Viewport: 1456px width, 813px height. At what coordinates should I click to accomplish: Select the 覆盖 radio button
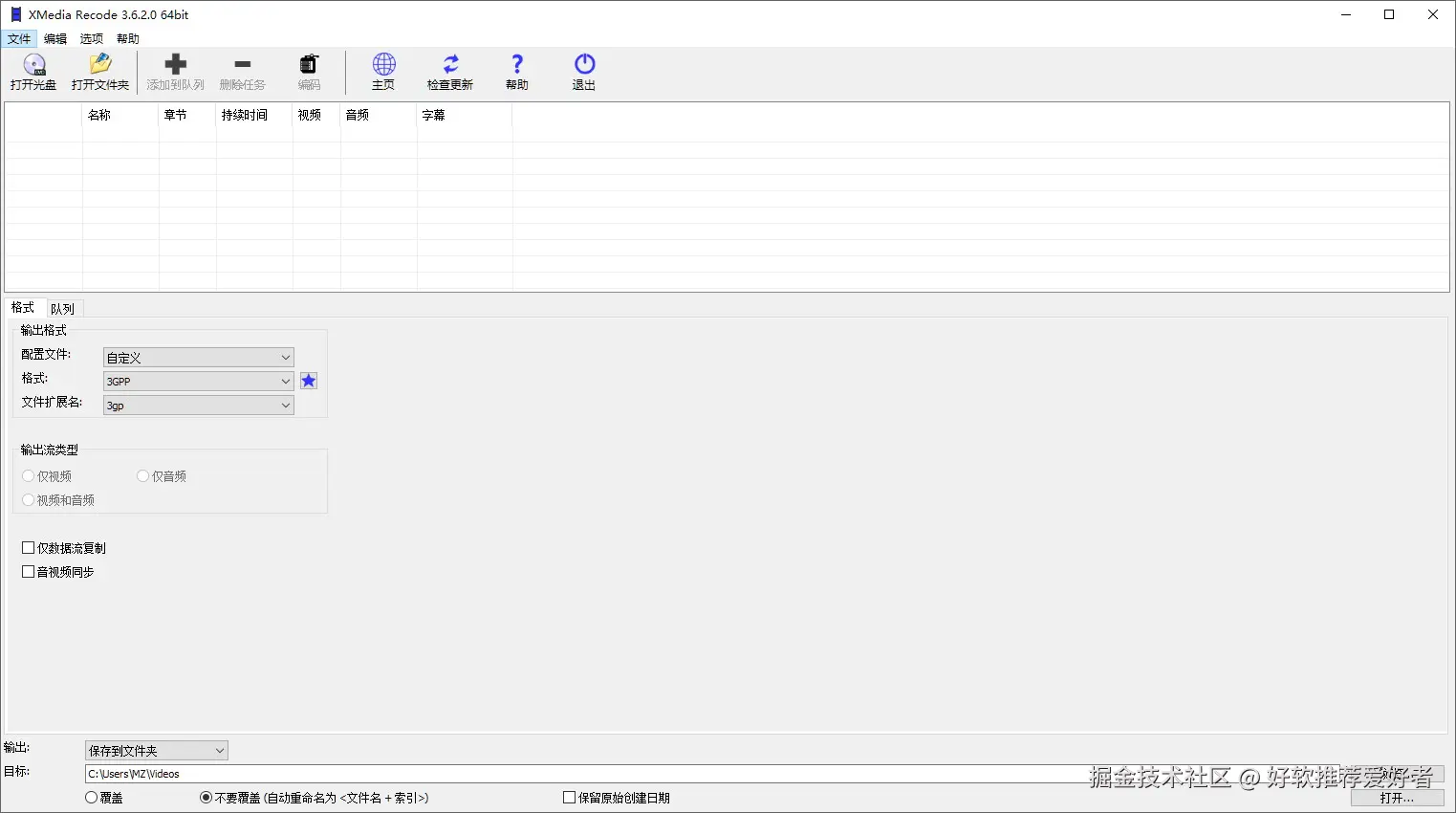tap(92, 798)
